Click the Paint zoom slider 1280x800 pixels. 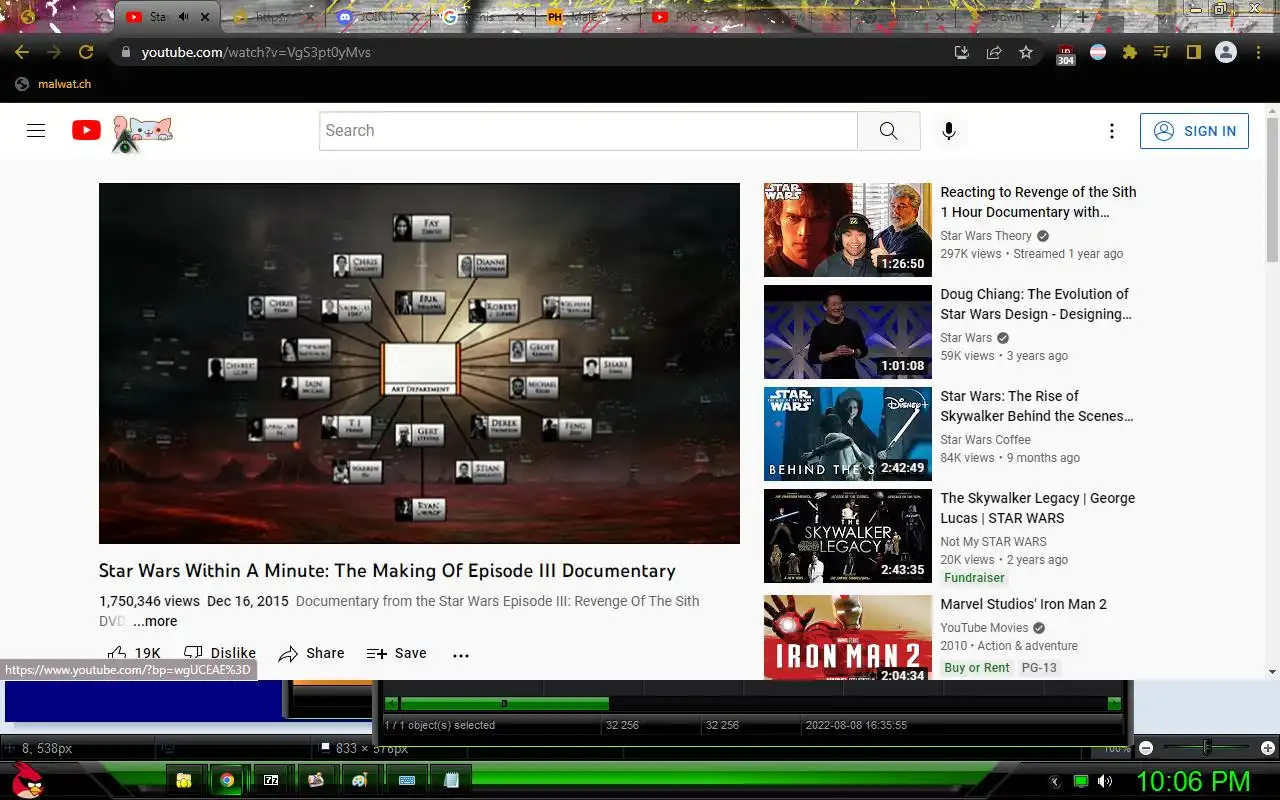(x=1207, y=748)
